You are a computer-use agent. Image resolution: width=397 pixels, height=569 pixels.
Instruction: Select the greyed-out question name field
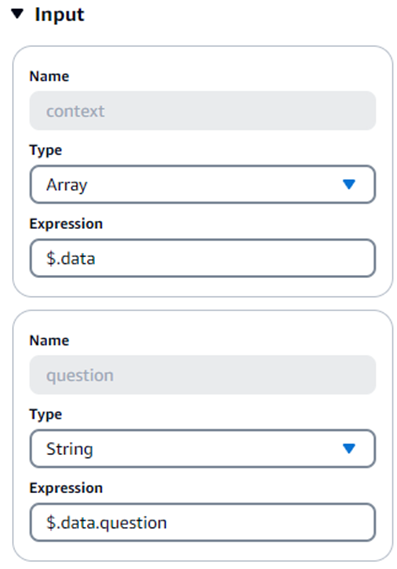coord(202,375)
